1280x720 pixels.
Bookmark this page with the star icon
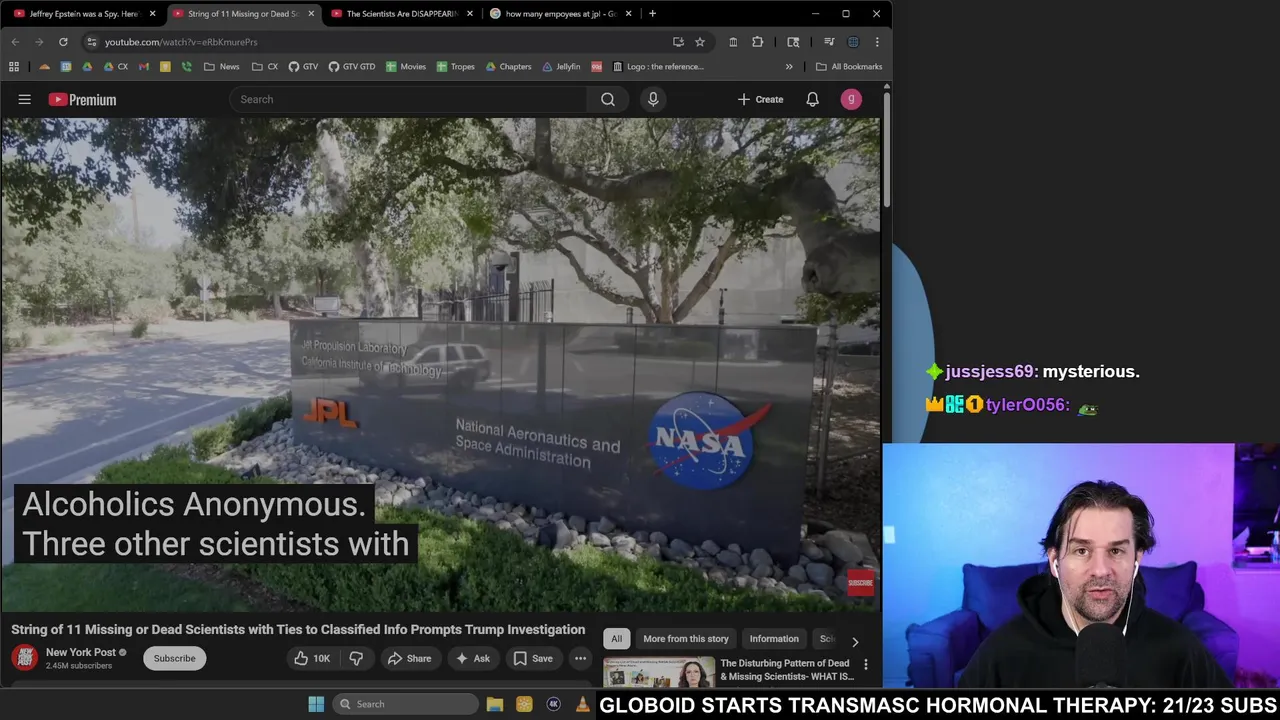click(700, 42)
